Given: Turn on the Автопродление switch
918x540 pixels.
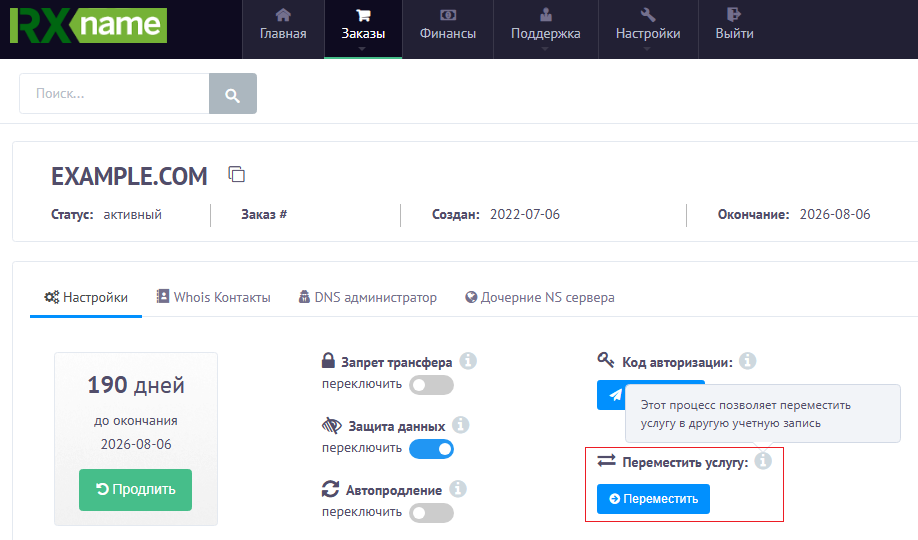Looking at the screenshot, I should [431, 513].
